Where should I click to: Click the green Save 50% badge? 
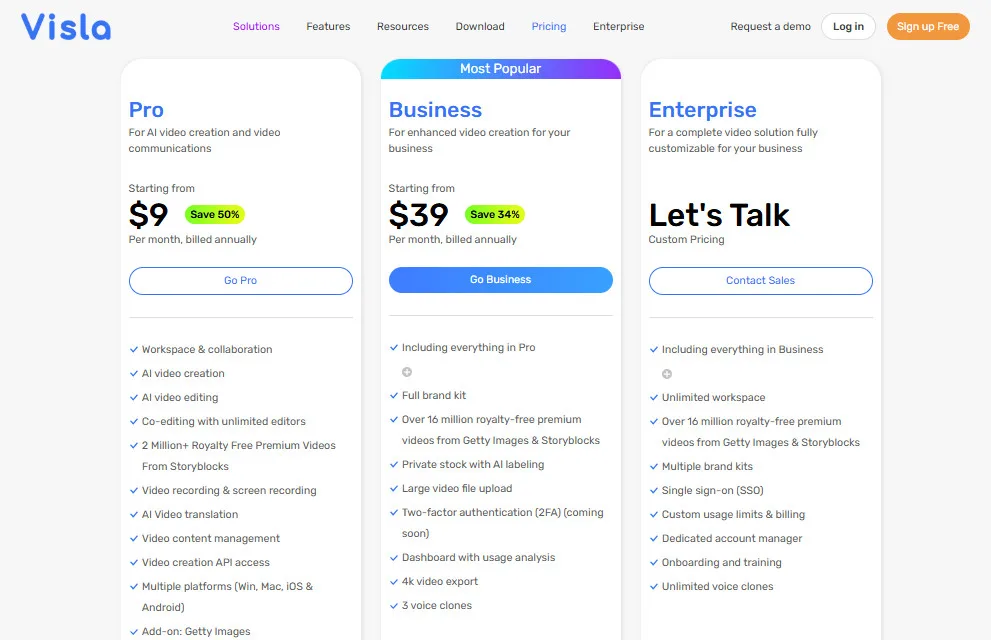(215, 214)
